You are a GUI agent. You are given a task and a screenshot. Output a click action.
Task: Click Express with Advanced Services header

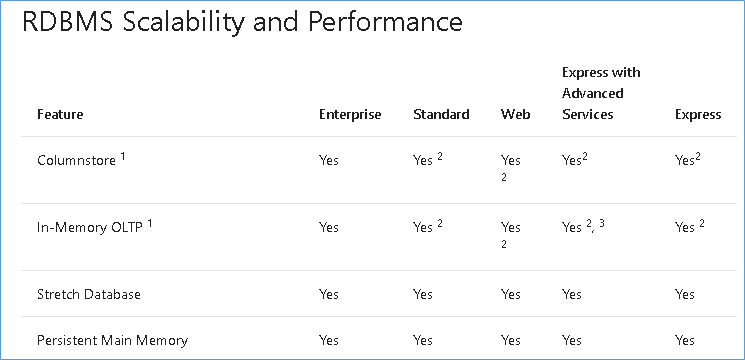pyautogui.click(x=601, y=94)
